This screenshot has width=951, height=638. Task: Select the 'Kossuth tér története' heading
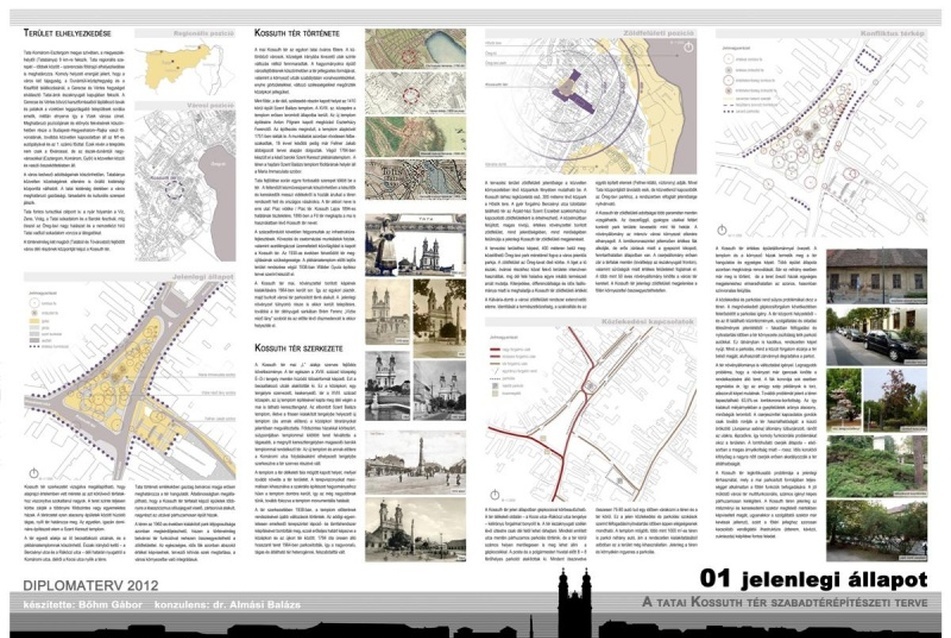coord(297,33)
